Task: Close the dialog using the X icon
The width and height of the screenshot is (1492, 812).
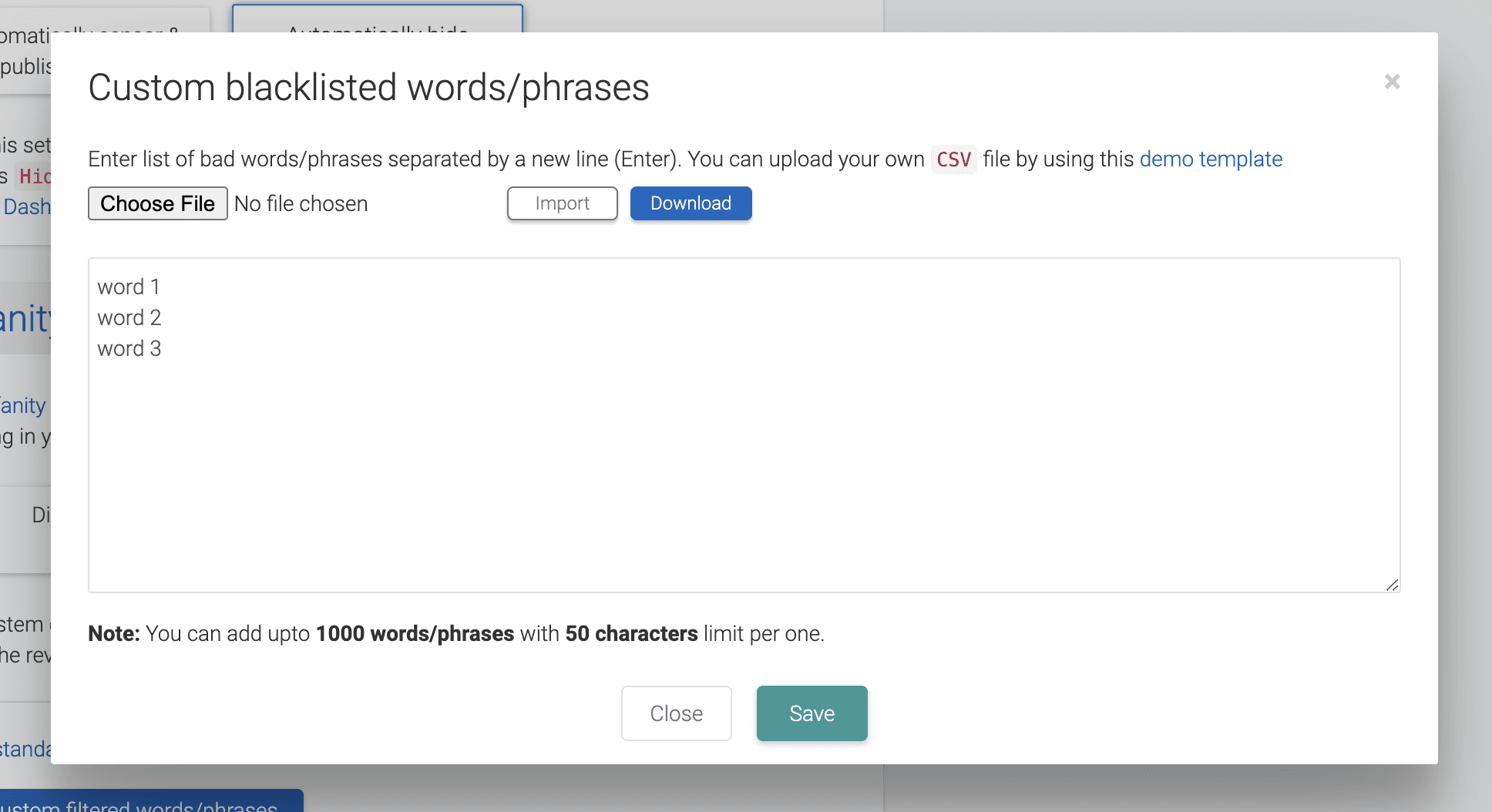Action: pyautogui.click(x=1392, y=82)
